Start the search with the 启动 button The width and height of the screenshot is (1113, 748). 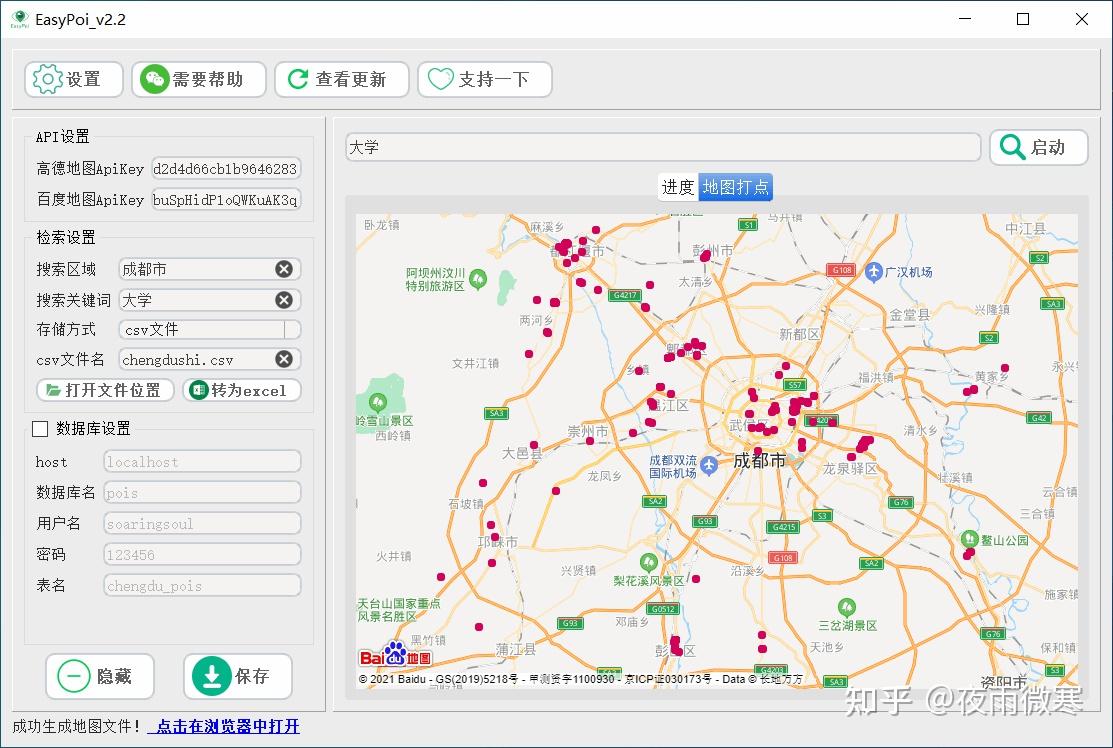pos(1038,147)
